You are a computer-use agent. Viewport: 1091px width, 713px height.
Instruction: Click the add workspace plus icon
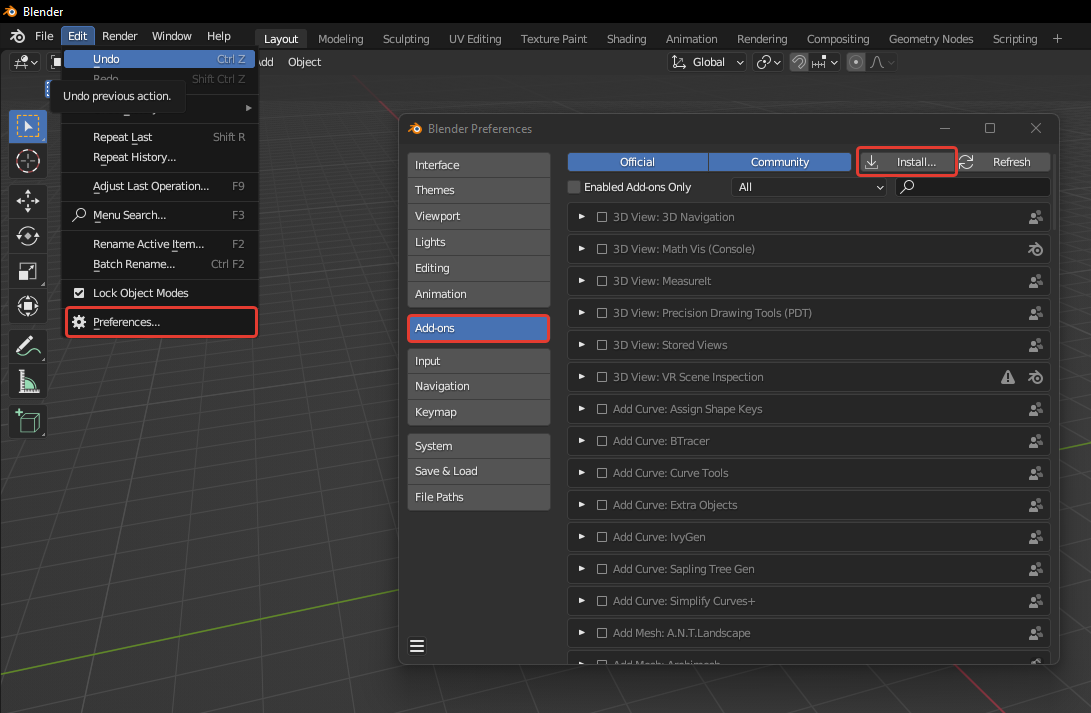pyautogui.click(x=1057, y=39)
